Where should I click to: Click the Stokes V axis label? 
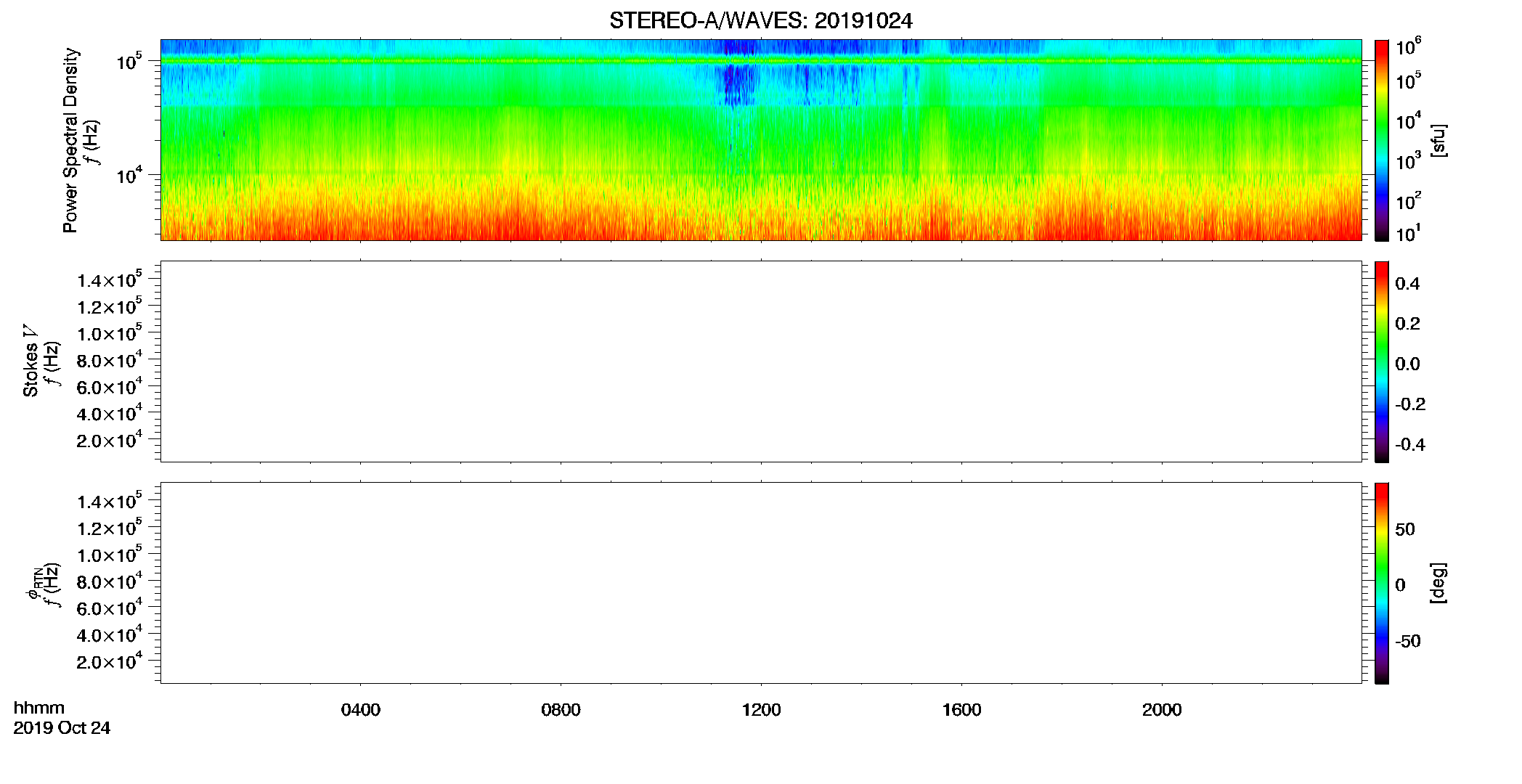(x=30, y=362)
